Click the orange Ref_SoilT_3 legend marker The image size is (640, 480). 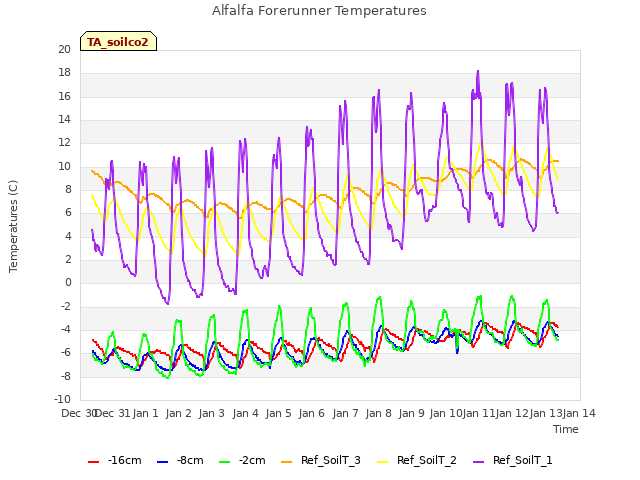tap(287, 462)
